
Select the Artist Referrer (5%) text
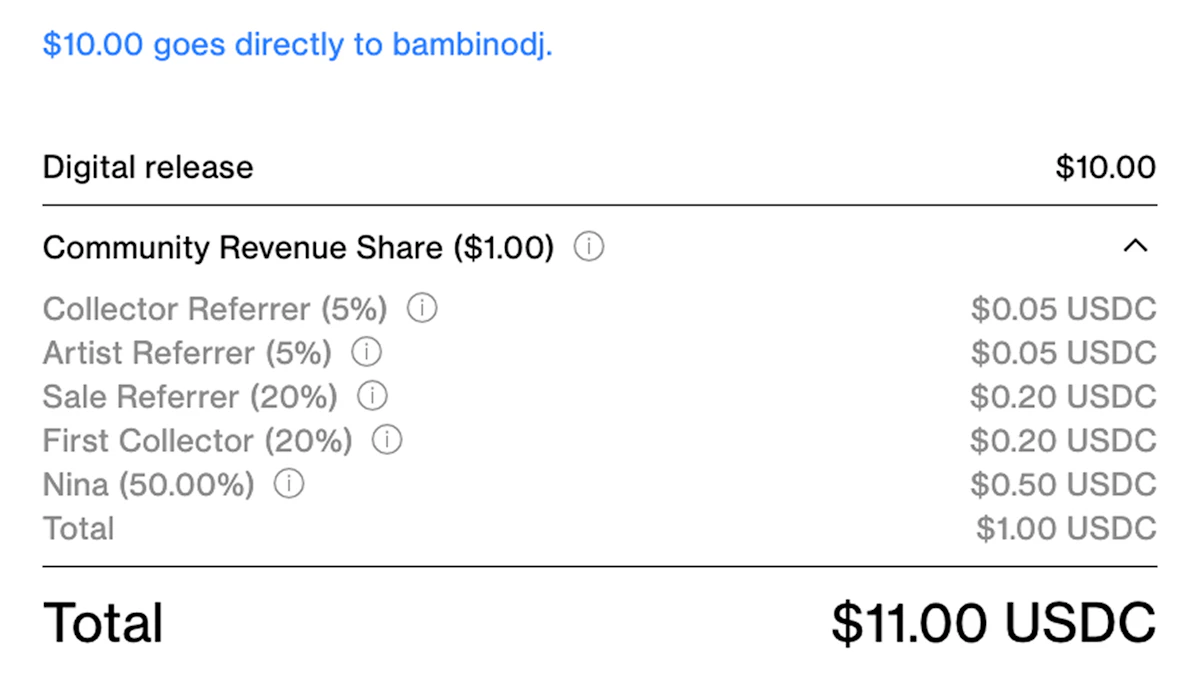click(x=187, y=353)
